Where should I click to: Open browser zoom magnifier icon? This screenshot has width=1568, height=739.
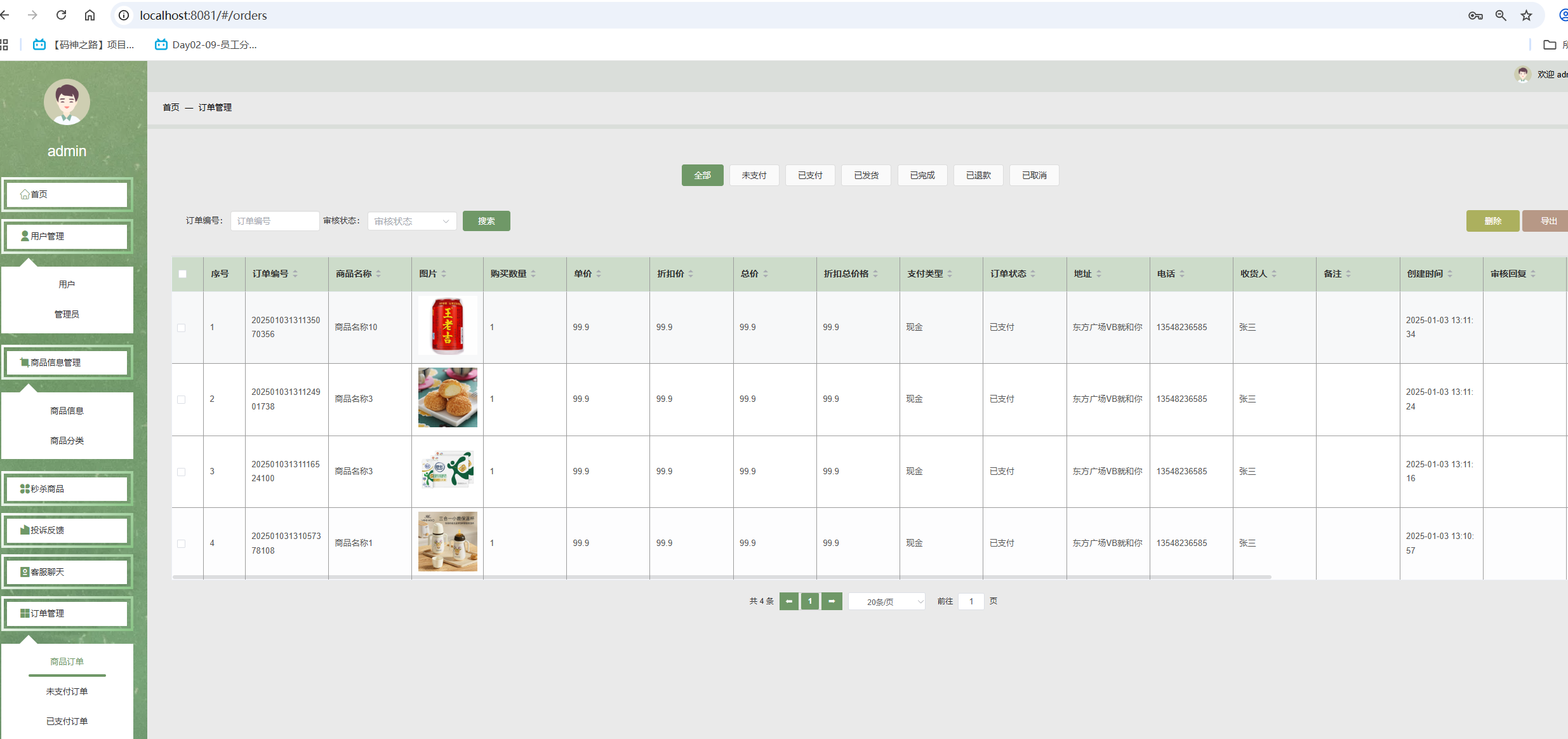[1501, 15]
